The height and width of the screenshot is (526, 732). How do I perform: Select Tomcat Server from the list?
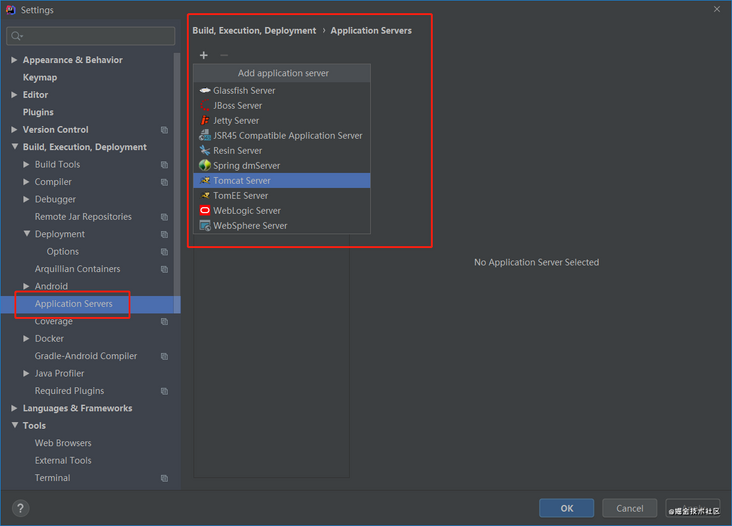pyautogui.click(x=242, y=181)
